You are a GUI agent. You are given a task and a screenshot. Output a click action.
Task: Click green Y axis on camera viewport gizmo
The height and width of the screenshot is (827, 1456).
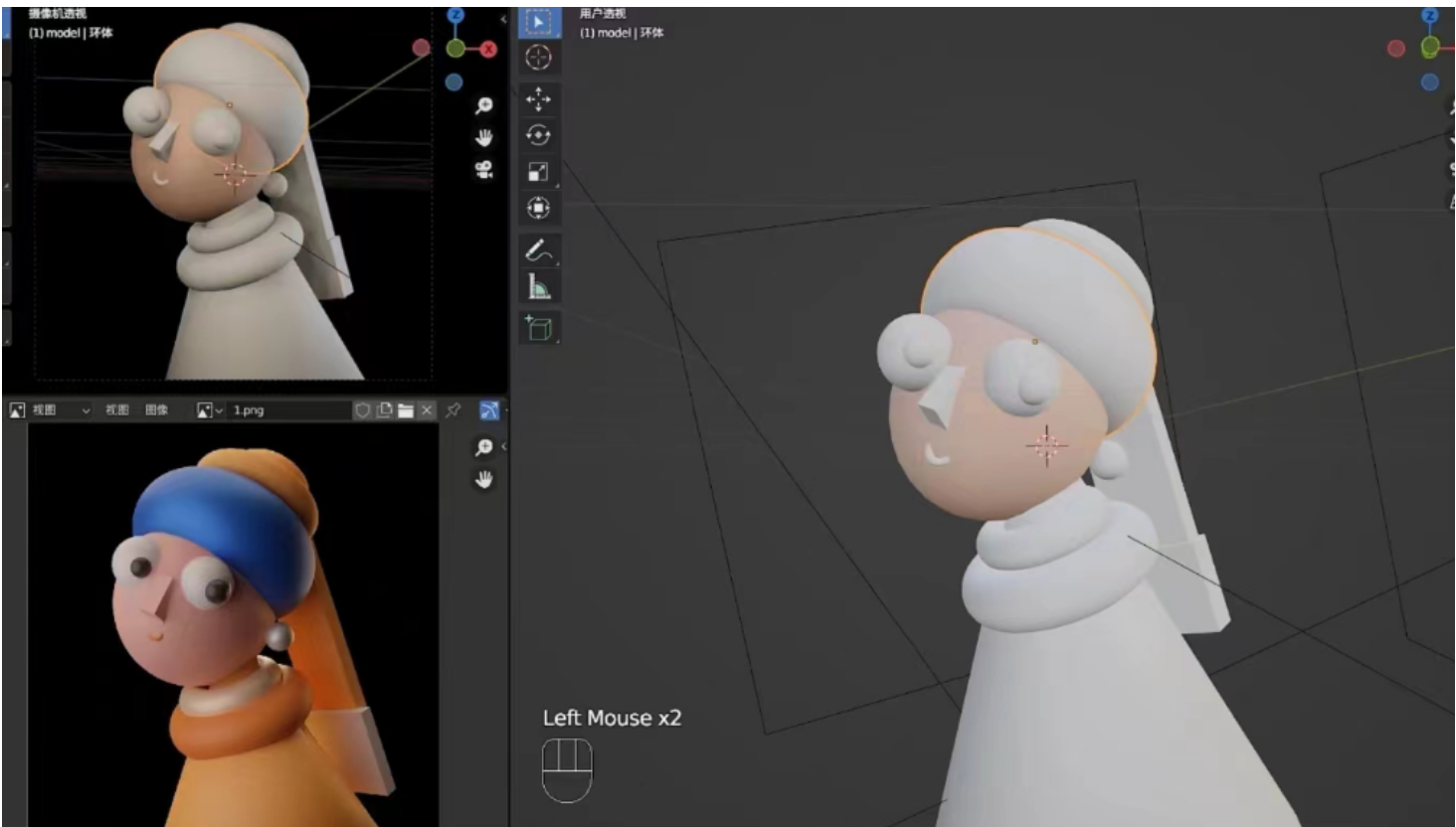pyautogui.click(x=455, y=49)
